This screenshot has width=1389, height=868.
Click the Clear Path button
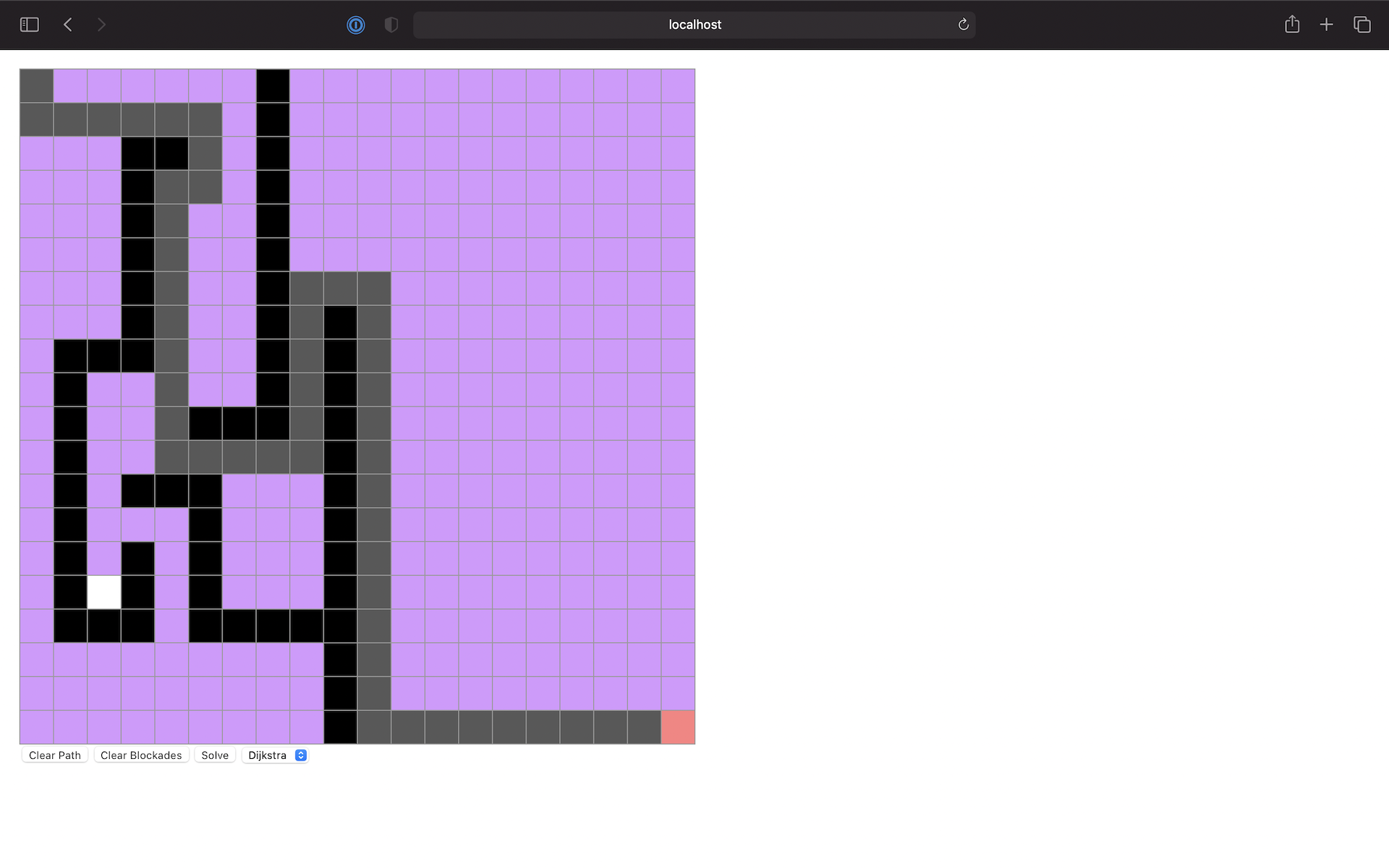(54, 754)
